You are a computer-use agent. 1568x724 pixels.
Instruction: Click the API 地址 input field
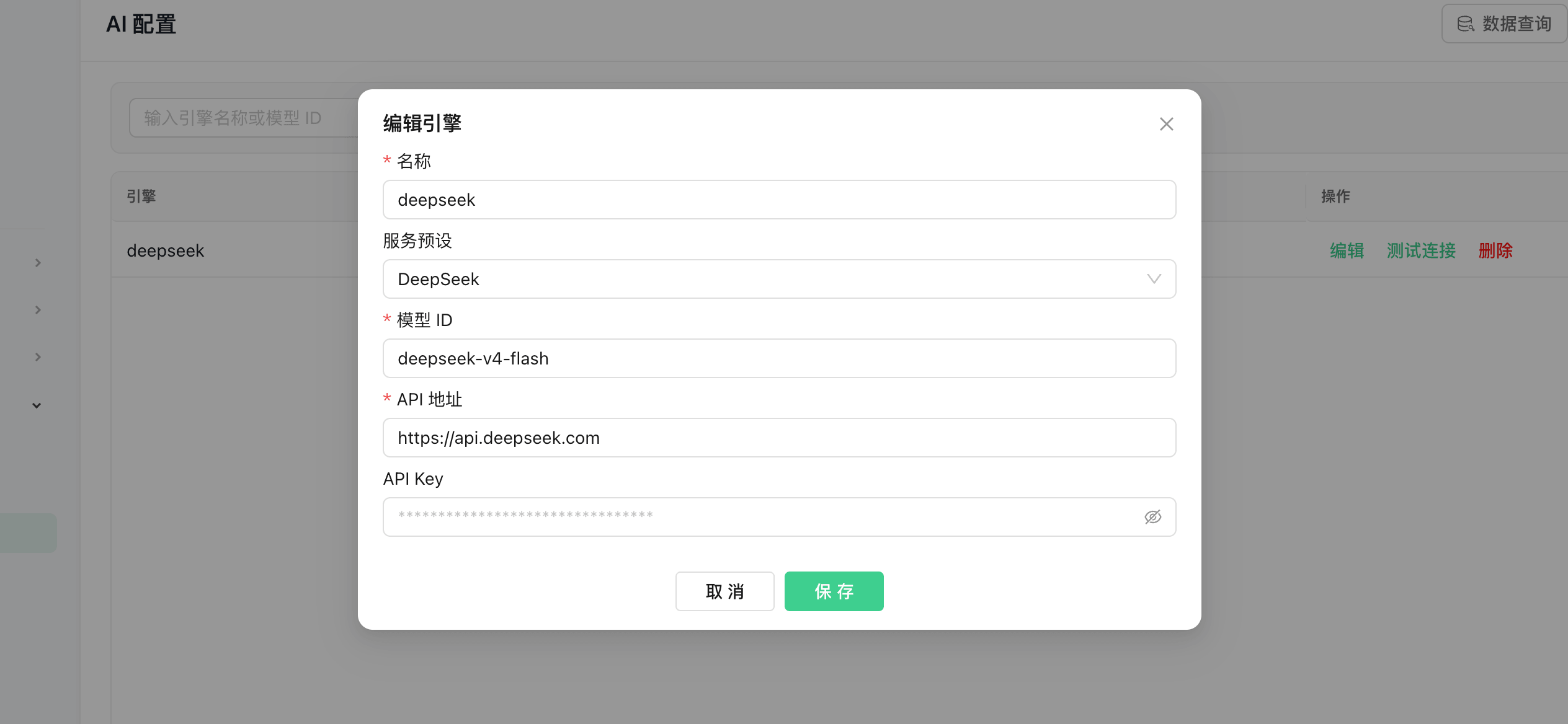click(x=779, y=438)
